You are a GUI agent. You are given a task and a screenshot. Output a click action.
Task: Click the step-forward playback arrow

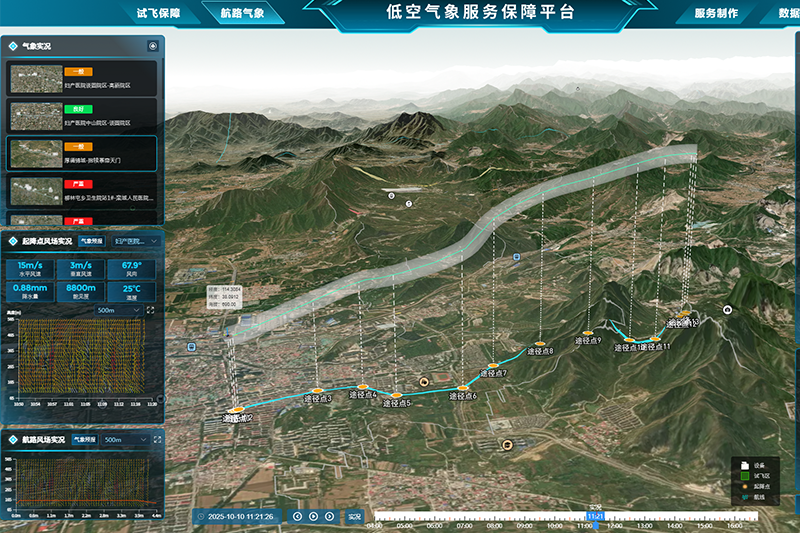[330, 516]
